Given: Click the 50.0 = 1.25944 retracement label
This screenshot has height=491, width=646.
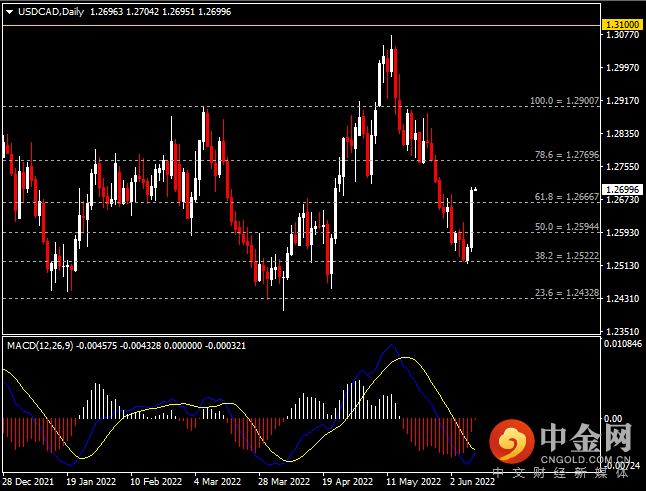Looking at the screenshot, I should pyautogui.click(x=567, y=227).
